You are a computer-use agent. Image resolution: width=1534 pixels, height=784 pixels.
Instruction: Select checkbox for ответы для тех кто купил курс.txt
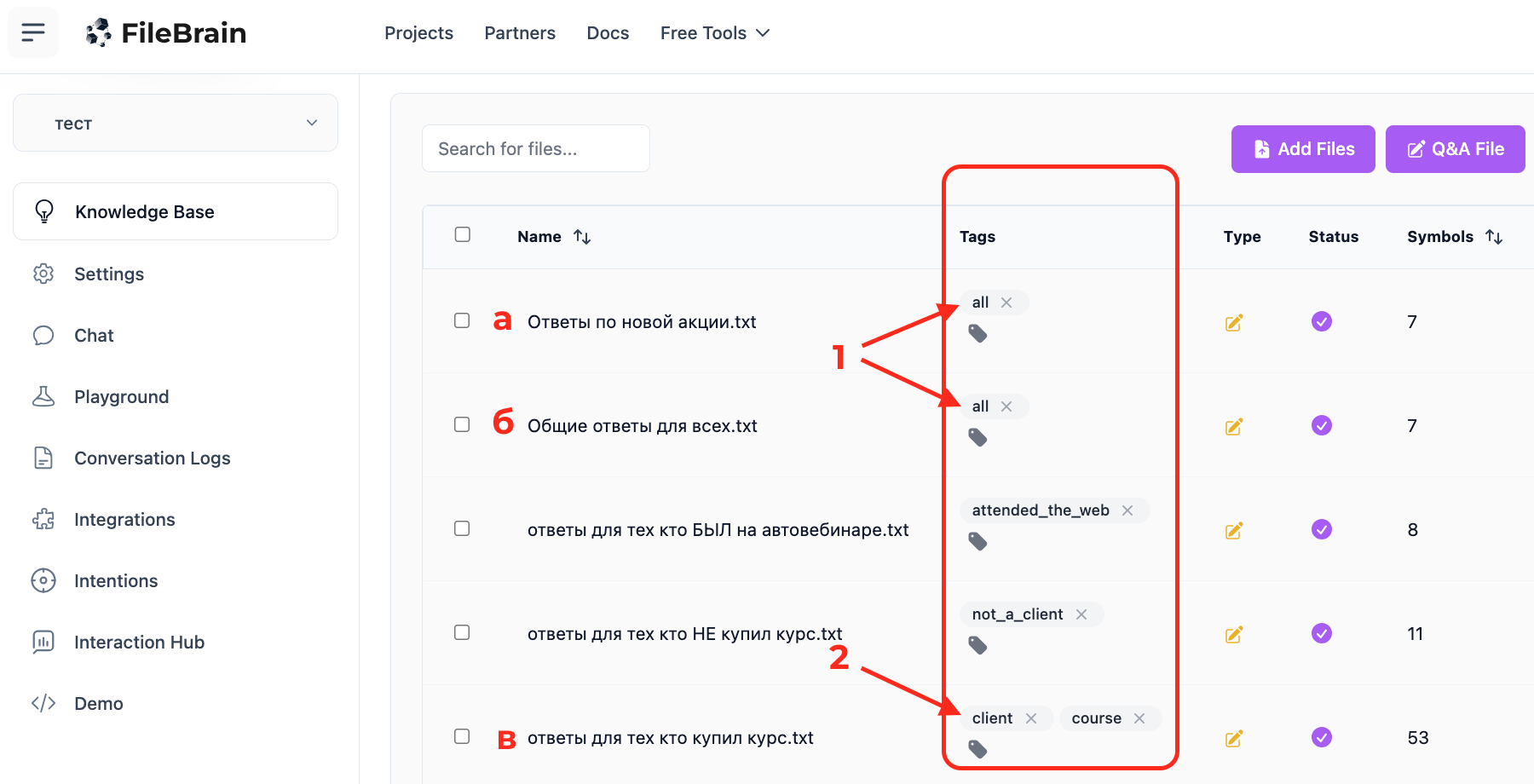click(x=462, y=736)
